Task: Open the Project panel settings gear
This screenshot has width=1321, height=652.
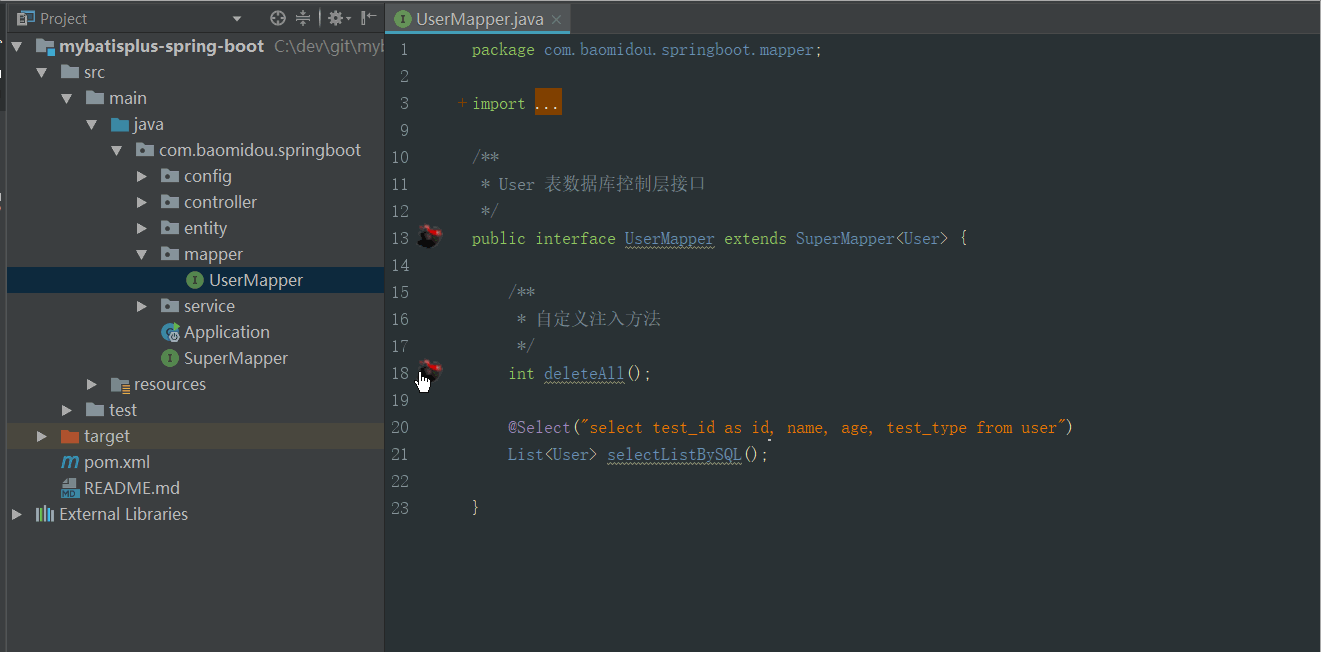Action: point(334,17)
